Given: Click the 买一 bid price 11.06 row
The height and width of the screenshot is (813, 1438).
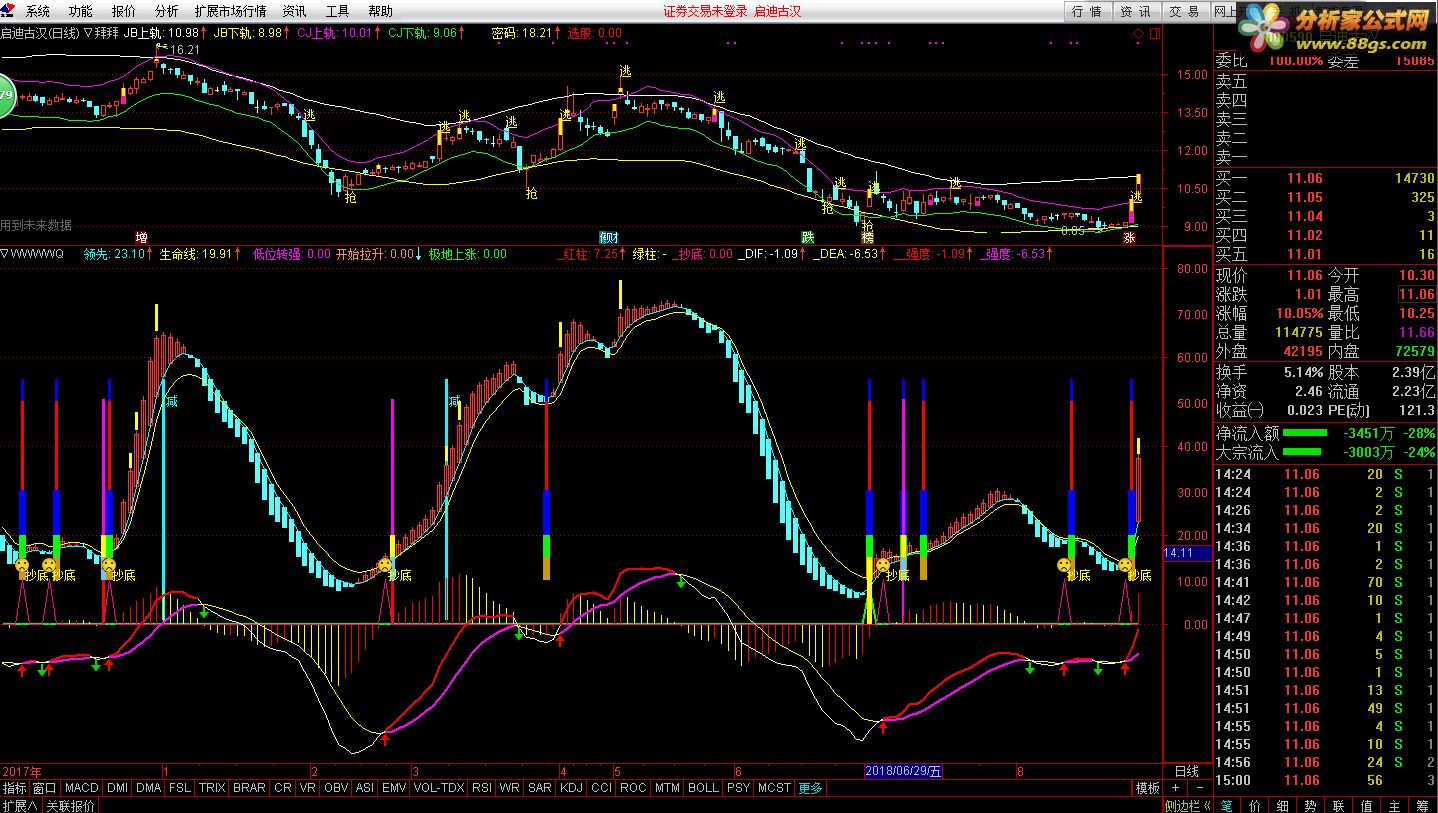Looking at the screenshot, I should (x=1325, y=178).
